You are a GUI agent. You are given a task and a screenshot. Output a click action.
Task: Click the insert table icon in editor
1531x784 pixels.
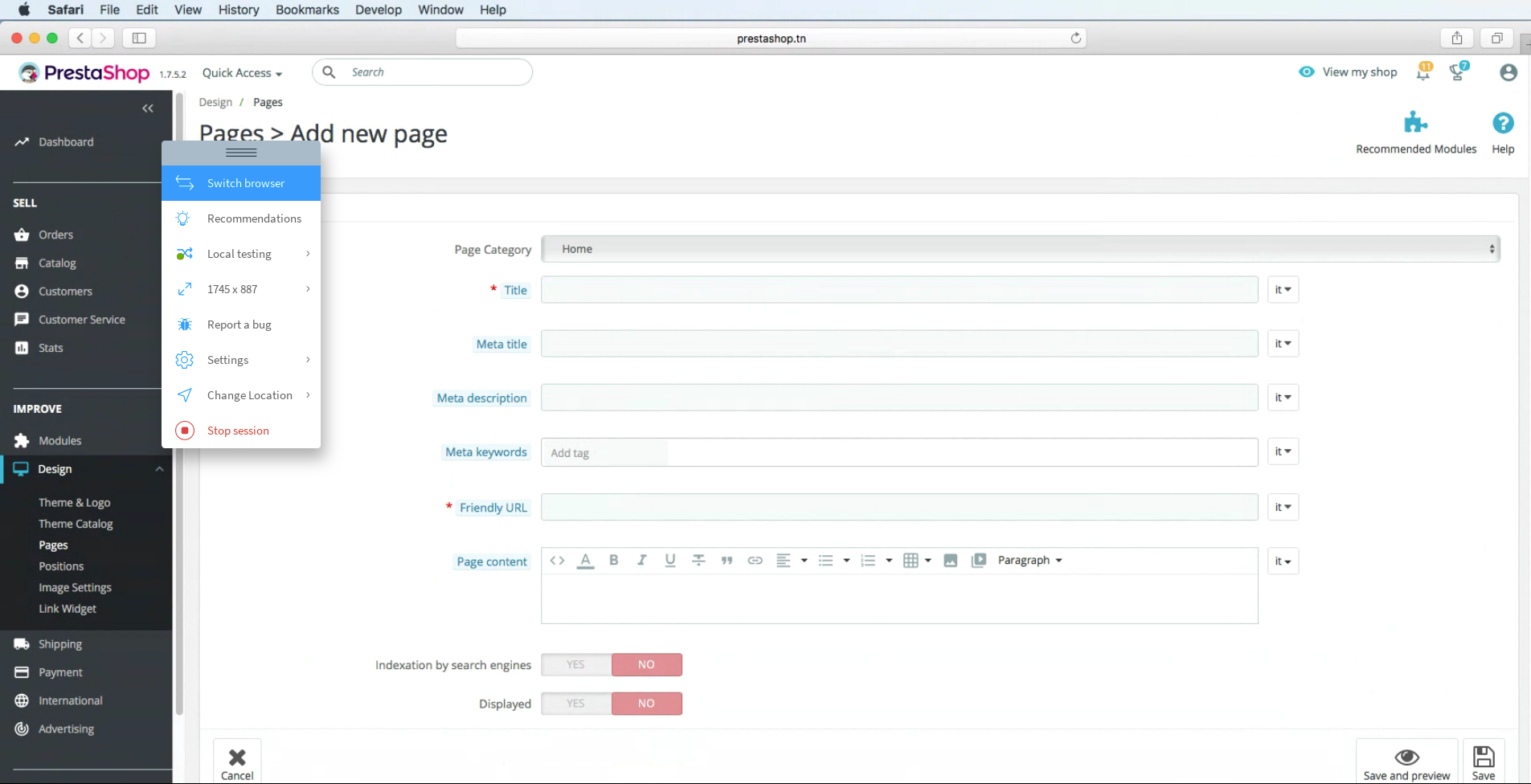(x=911, y=561)
